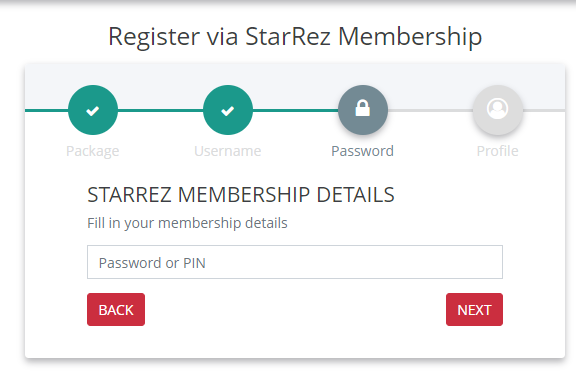Image resolution: width=576 pixels, height=371 pixels.
Task: Click progress line between Package and Username
Action: 161,110
